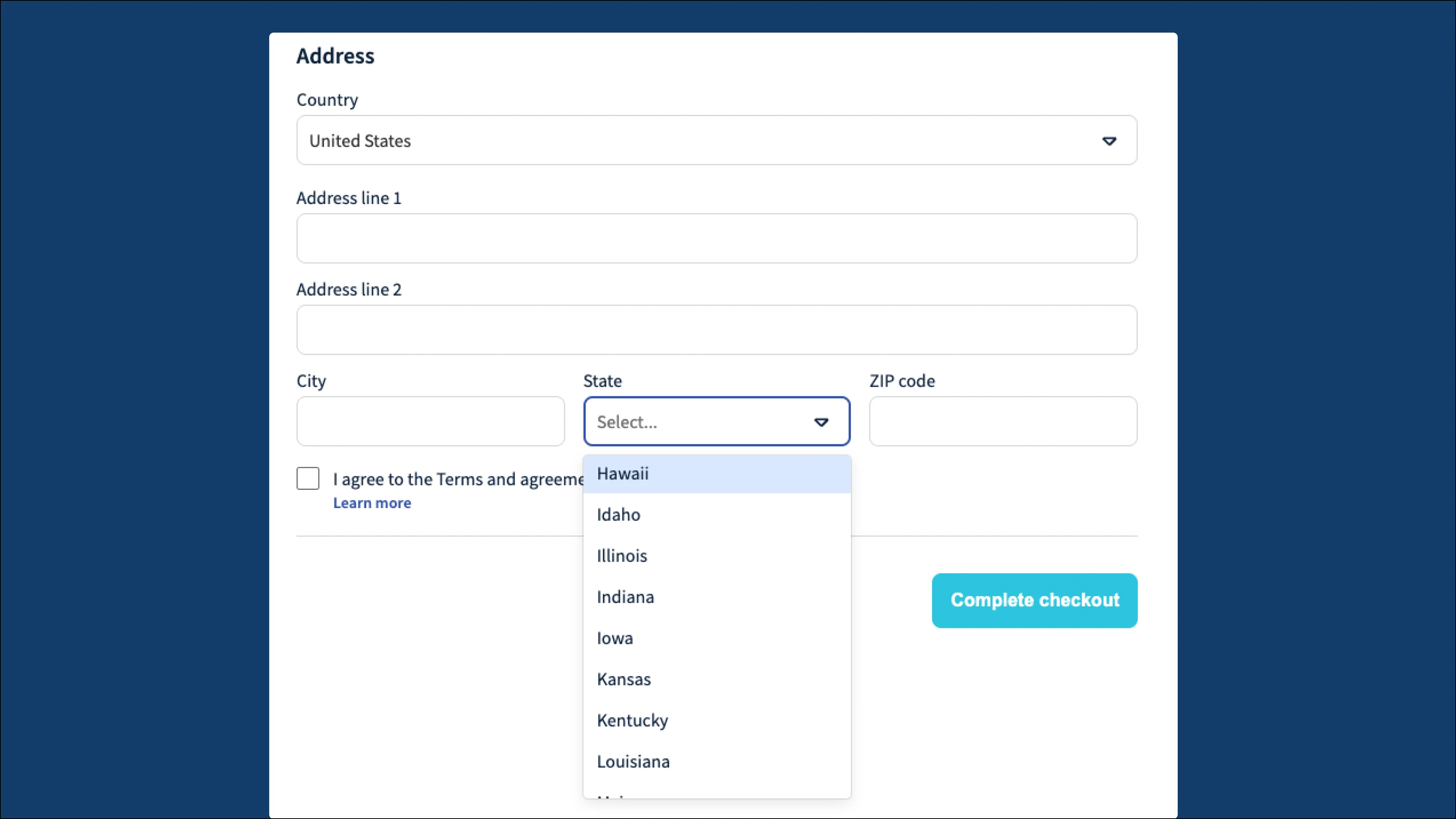1456x819 pixels.
Task: Check the Terms and agreement checkbox
Action: point(308,478)
